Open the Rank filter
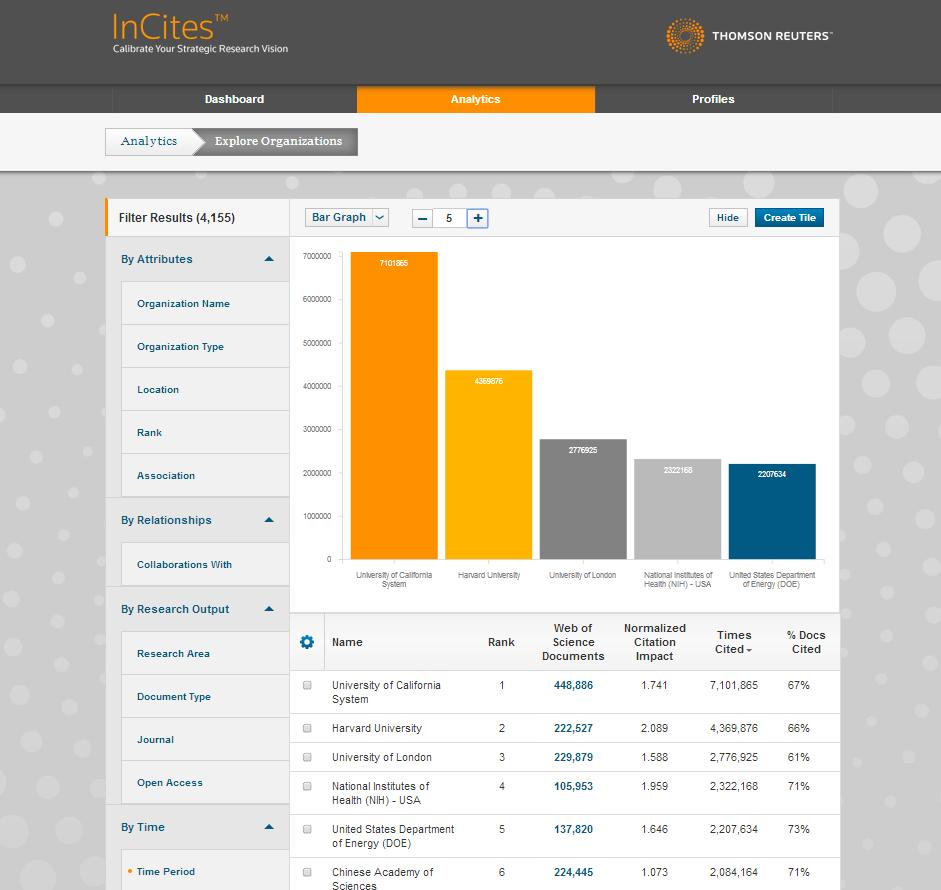Screen dimensions: 941x890 [x=205, y=433]
